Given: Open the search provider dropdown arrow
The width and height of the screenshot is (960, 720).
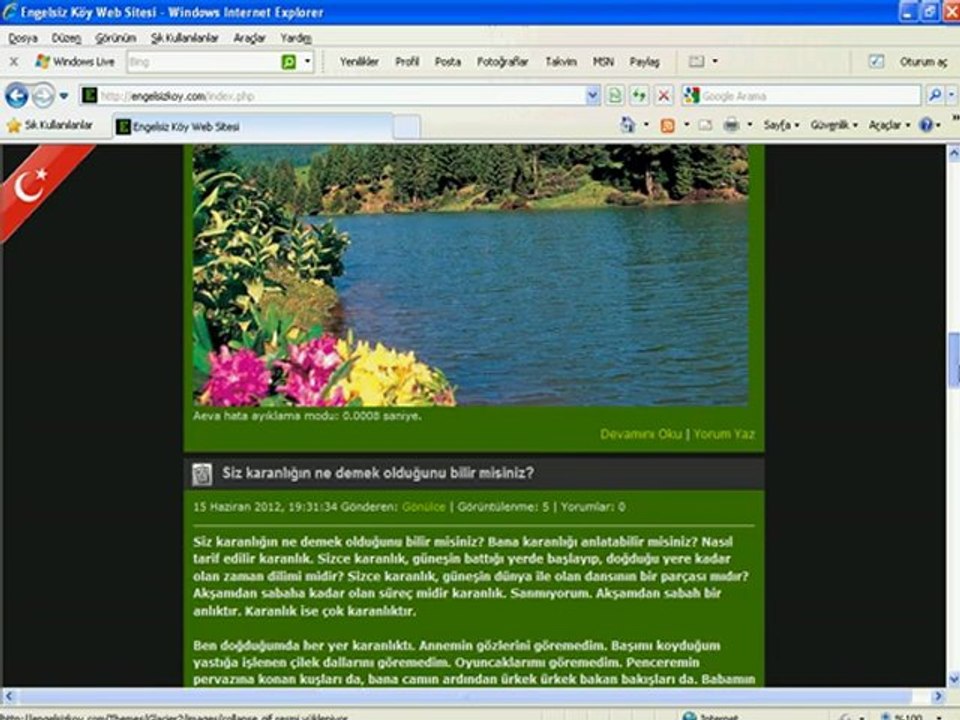Looking at the screenshot, I should pyautogui.click(x=952, y=96).
